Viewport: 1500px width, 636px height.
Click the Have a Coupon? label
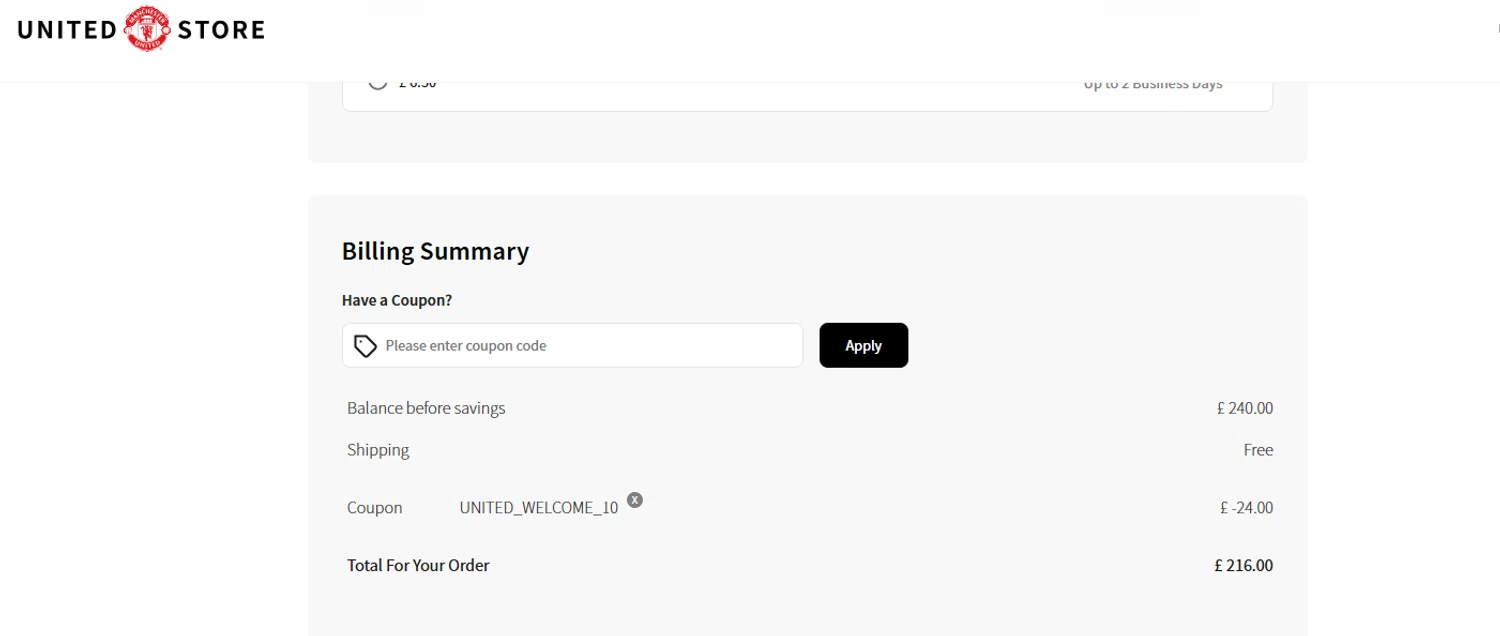point(397,300)
